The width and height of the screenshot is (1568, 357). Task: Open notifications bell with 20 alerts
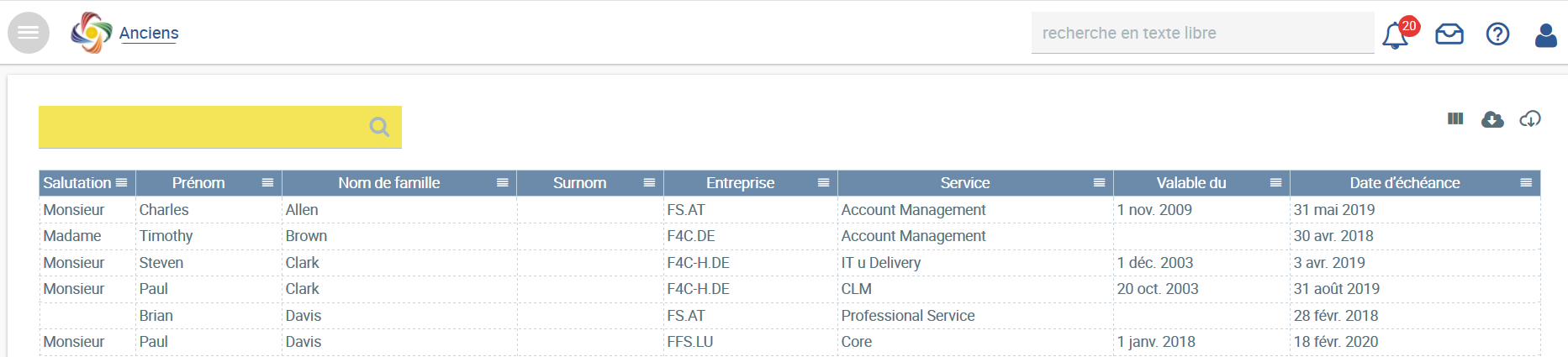pos(1396,35)
